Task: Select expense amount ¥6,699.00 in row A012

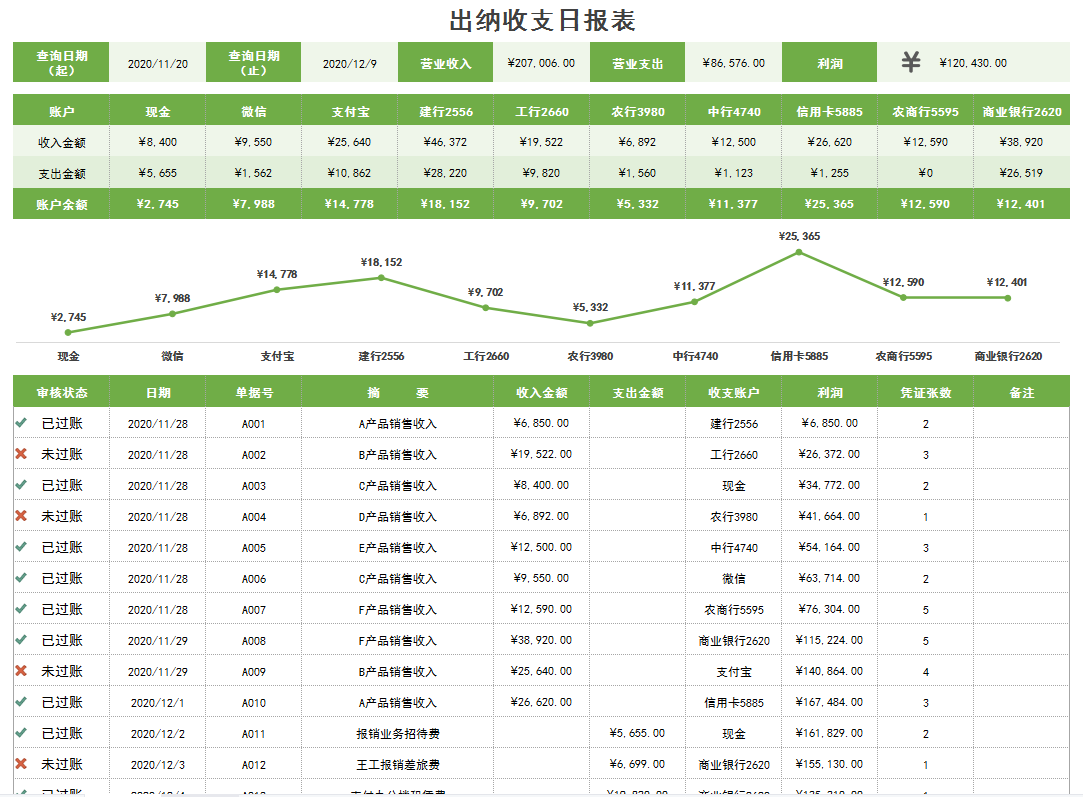Action: (x=638, y=764)
